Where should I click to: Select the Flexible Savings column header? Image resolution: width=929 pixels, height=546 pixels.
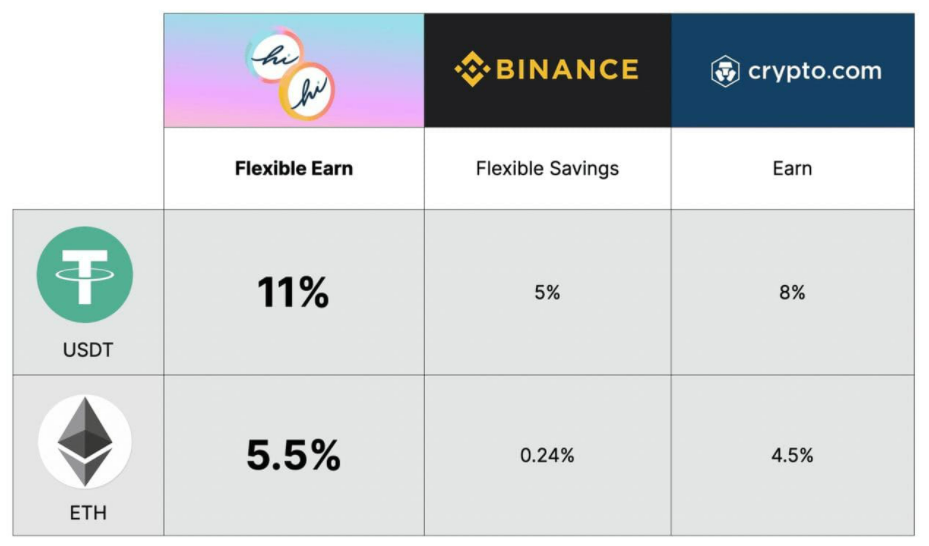[x=547, y=168]
